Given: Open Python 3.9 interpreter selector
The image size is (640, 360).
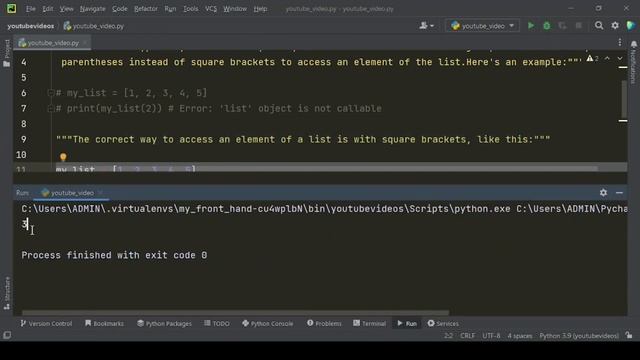Looking at the screenshot, I should point(579,336).
